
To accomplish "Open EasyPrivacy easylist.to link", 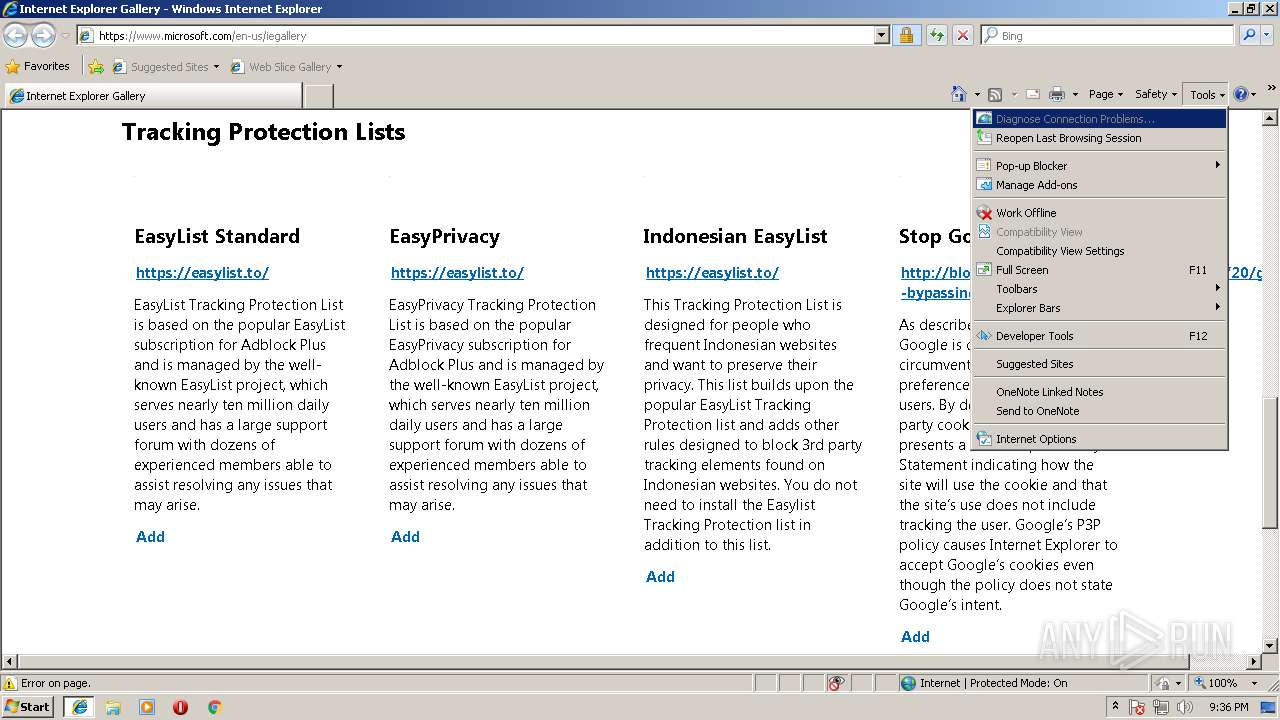I will point(457,273).
